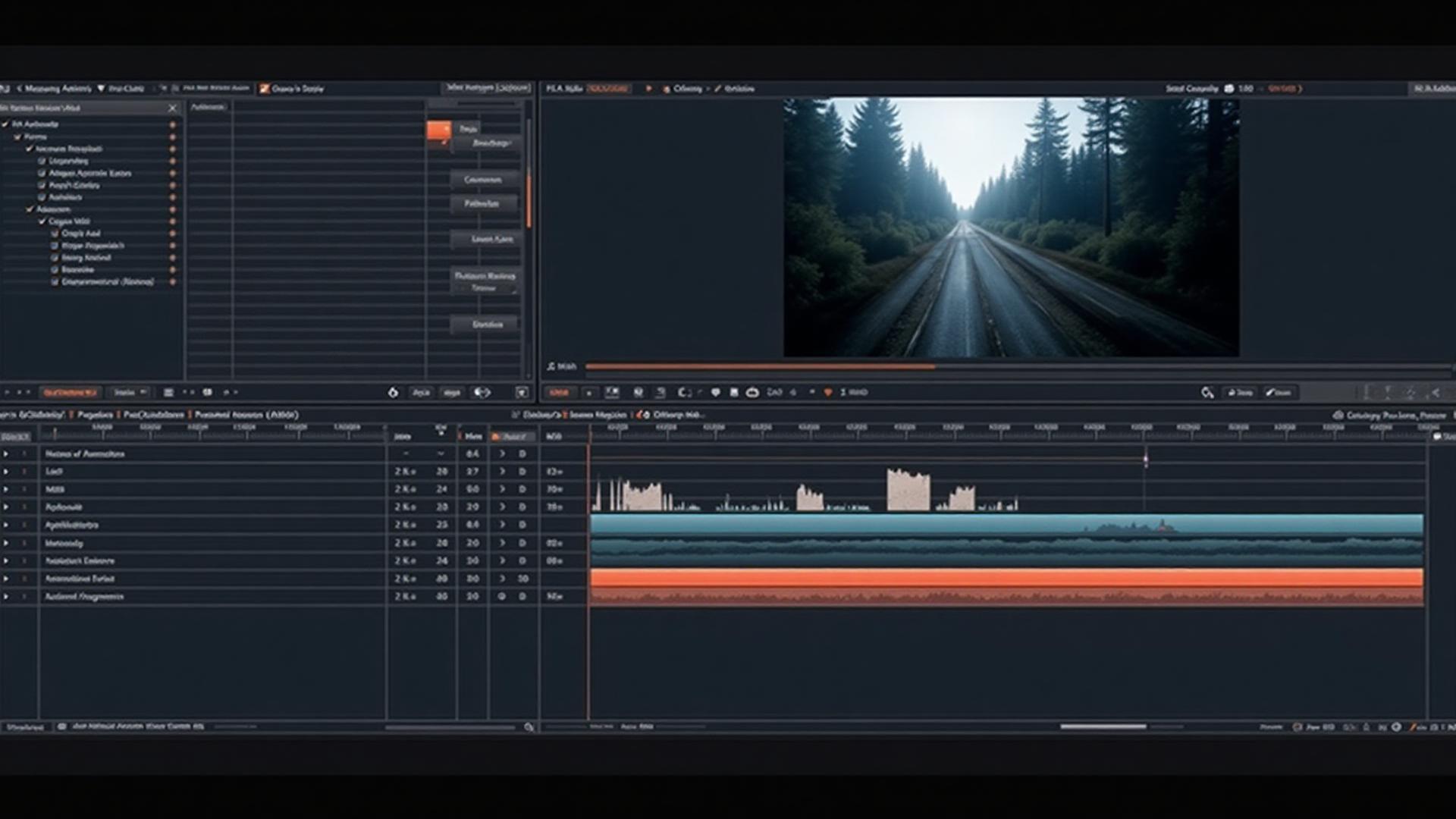Click the orange pencil icon in top tab bar
1456x819 pixels.
265,89
